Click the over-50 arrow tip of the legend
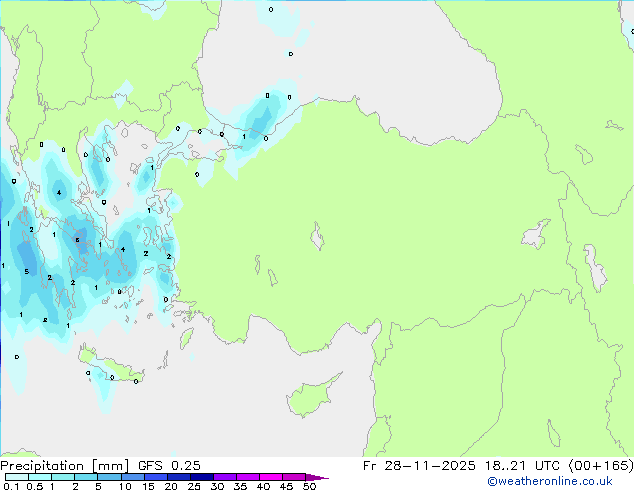Image resolution: width=634 pixels, height=490 pixels. 317,477
